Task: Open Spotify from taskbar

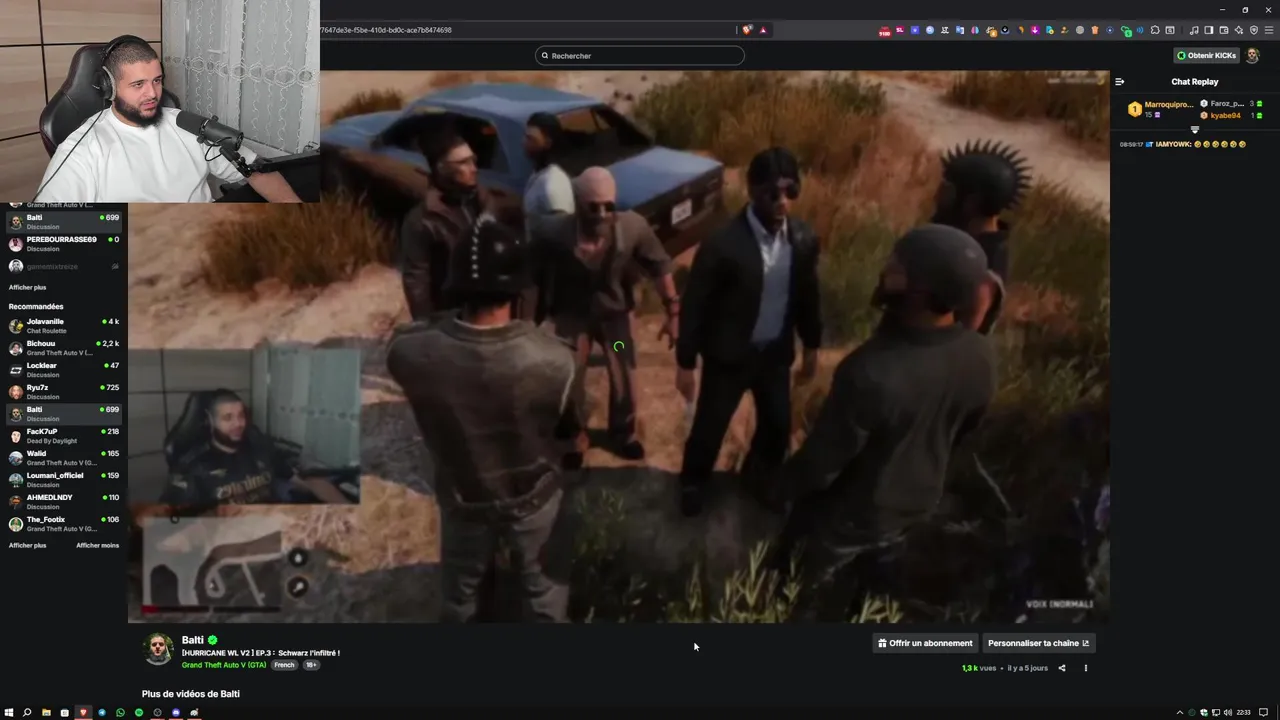Action: [x=139, y=712]
